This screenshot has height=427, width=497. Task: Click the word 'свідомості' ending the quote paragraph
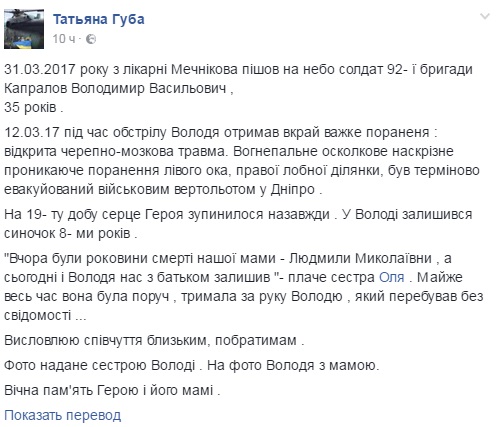37,315
